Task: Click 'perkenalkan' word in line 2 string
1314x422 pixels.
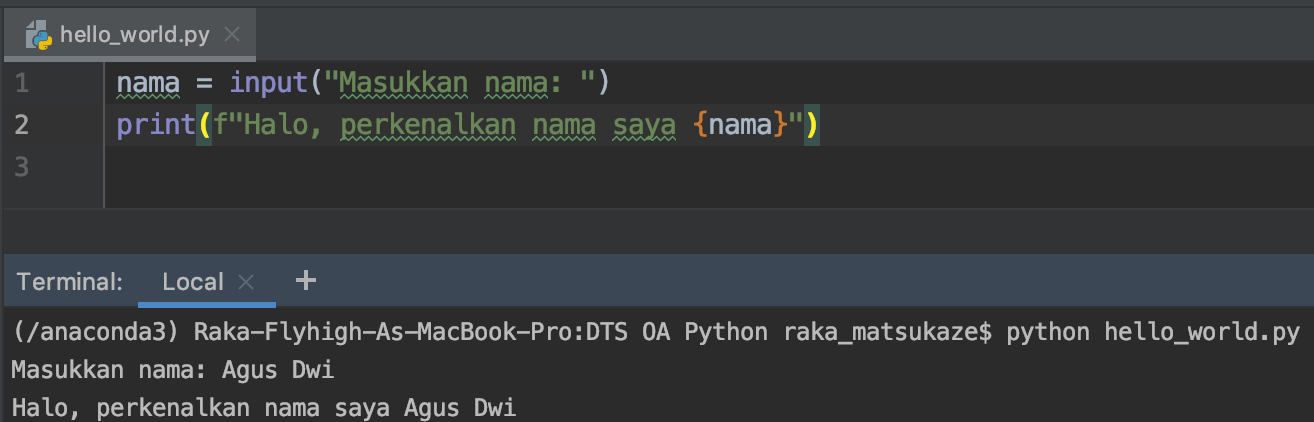Action: (428, 125)
